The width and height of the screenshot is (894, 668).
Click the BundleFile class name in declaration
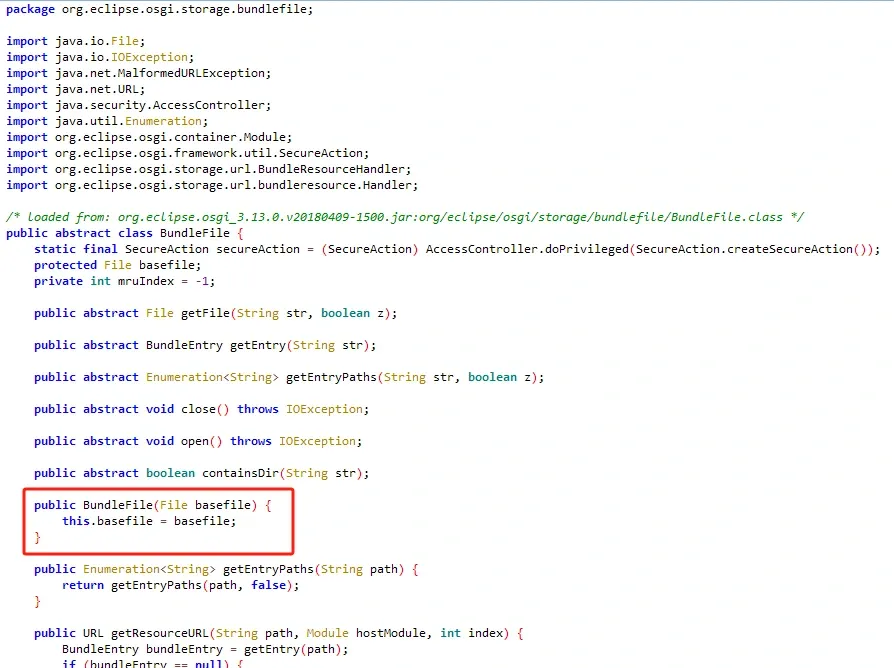click(194, 233)
